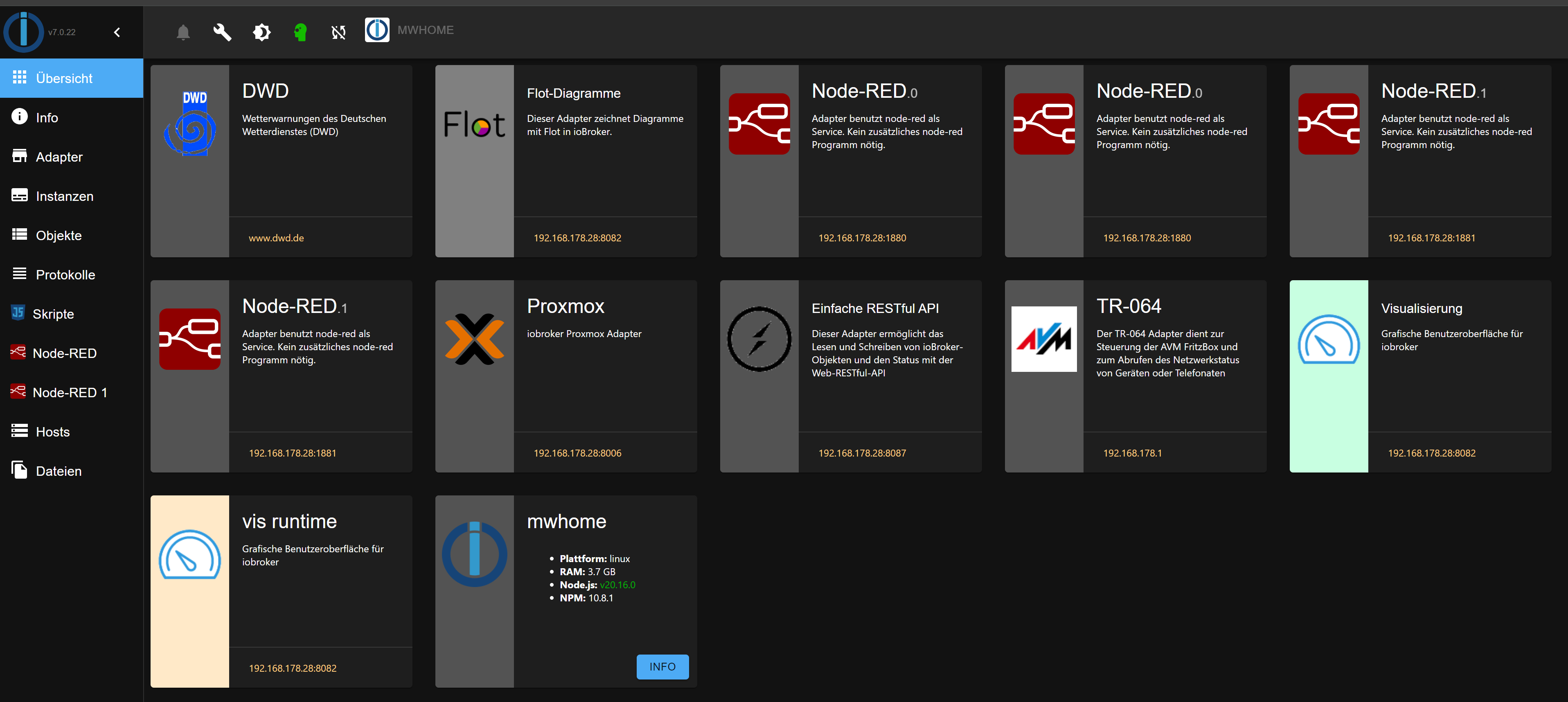The height and width of the screenshot is (702, 1568).
Task: Open Dateien files page
Action: 59,471
